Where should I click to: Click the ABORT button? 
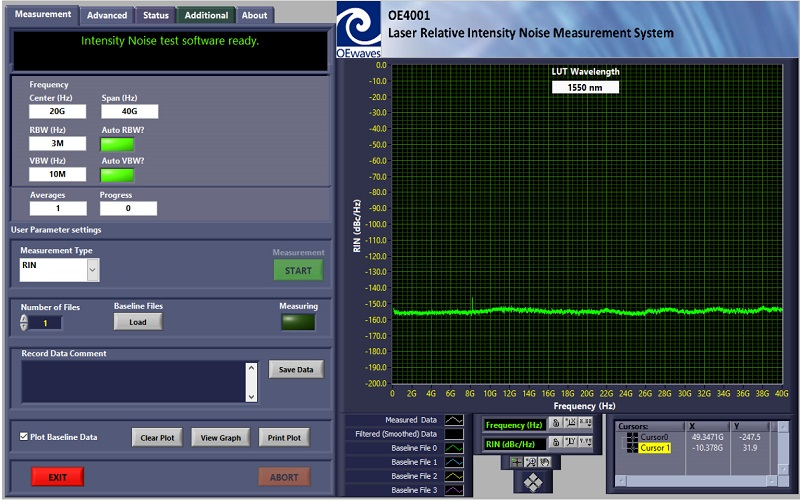(x=284, y=477)
